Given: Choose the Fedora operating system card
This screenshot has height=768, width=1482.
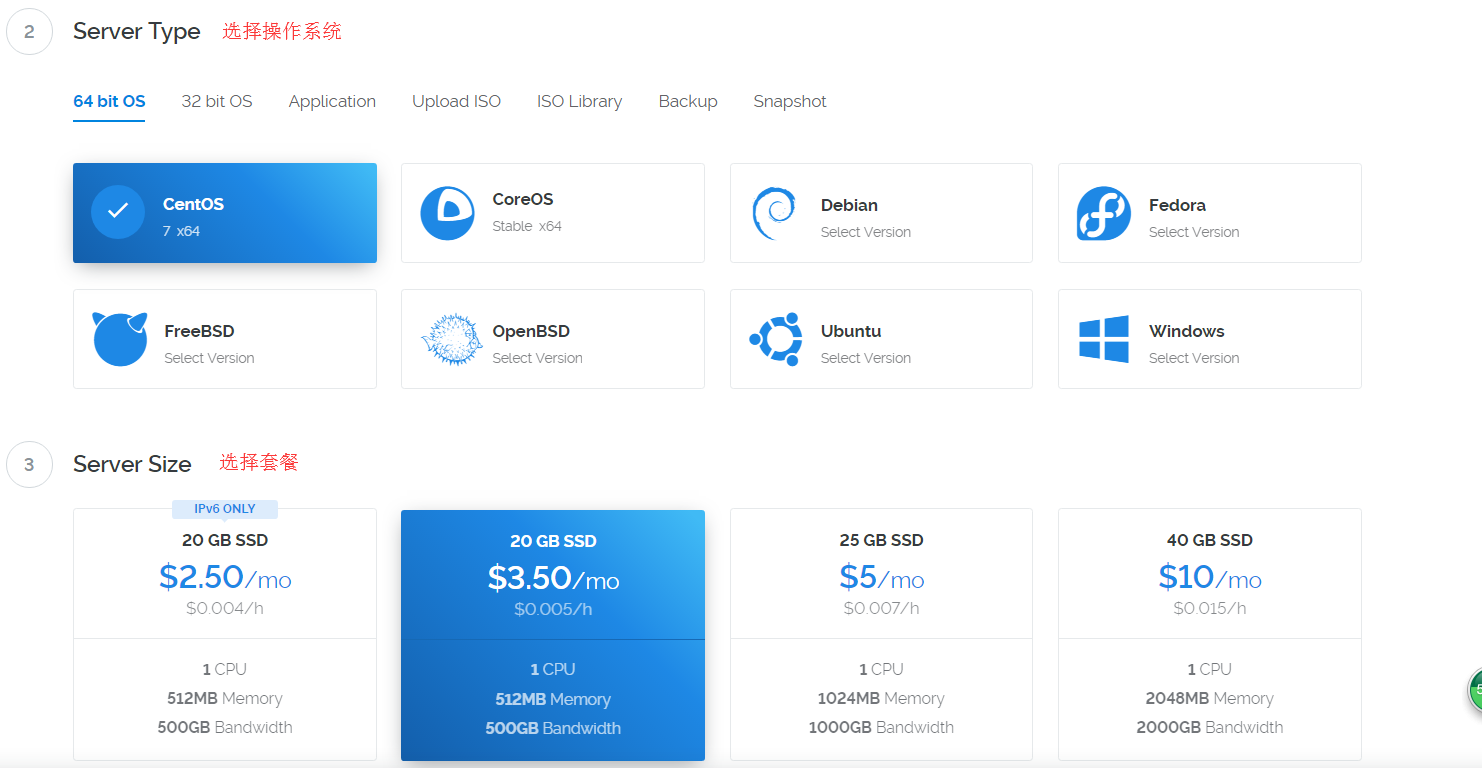Looking at the screenshot, I should (x=1210, y=213).
